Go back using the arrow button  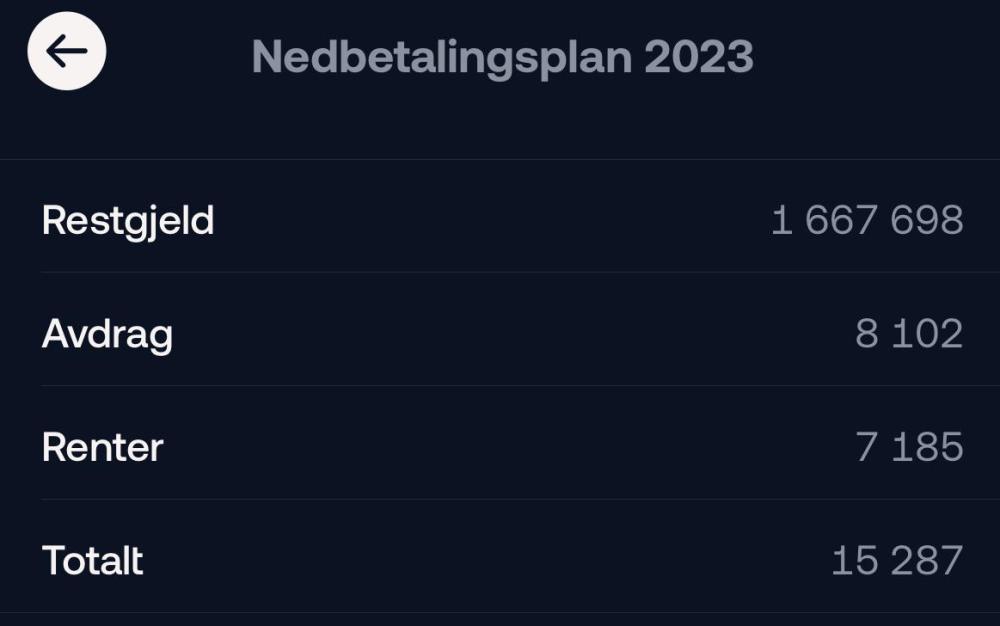(x=66, y=52)
